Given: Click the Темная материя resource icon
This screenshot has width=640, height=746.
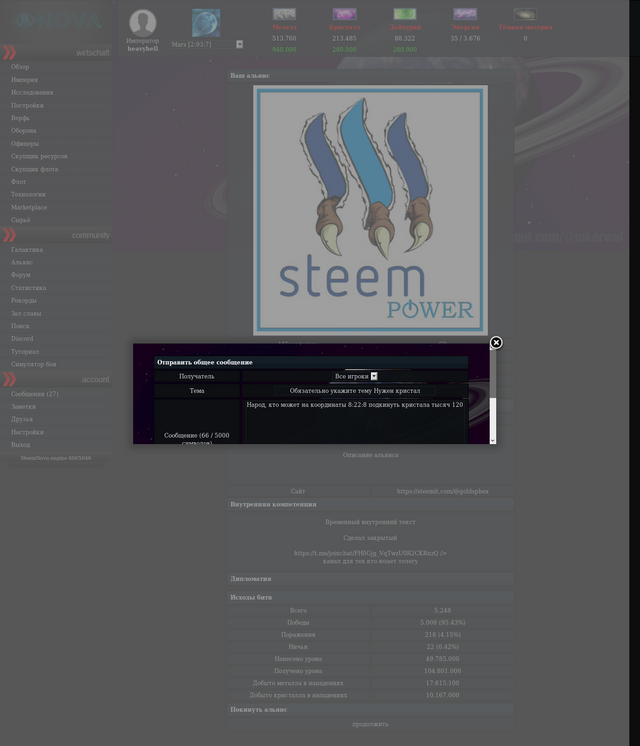Looking at the screenshot, I should pos(525,14).
